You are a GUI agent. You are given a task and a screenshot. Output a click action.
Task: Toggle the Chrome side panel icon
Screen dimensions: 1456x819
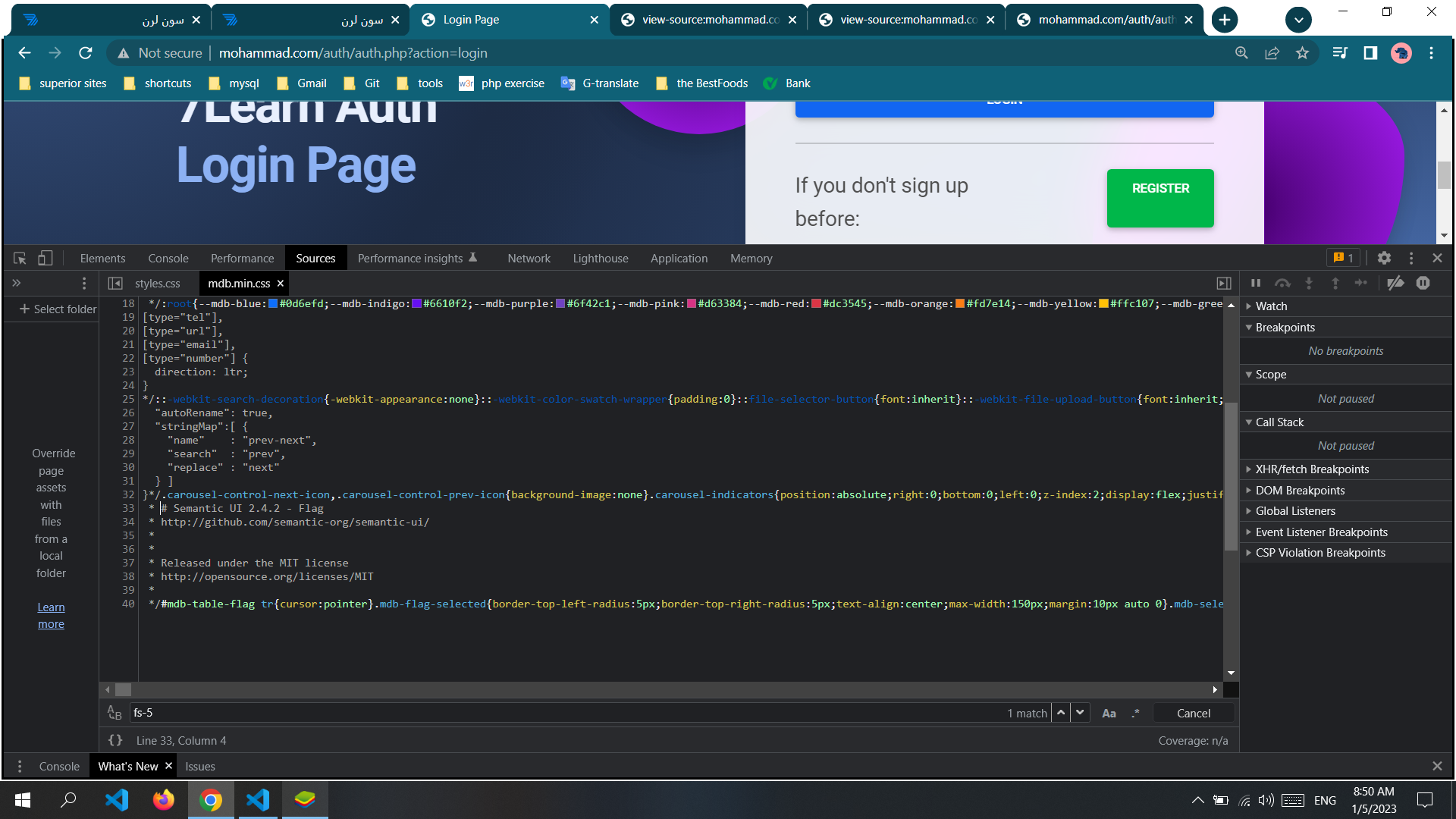1370,53
